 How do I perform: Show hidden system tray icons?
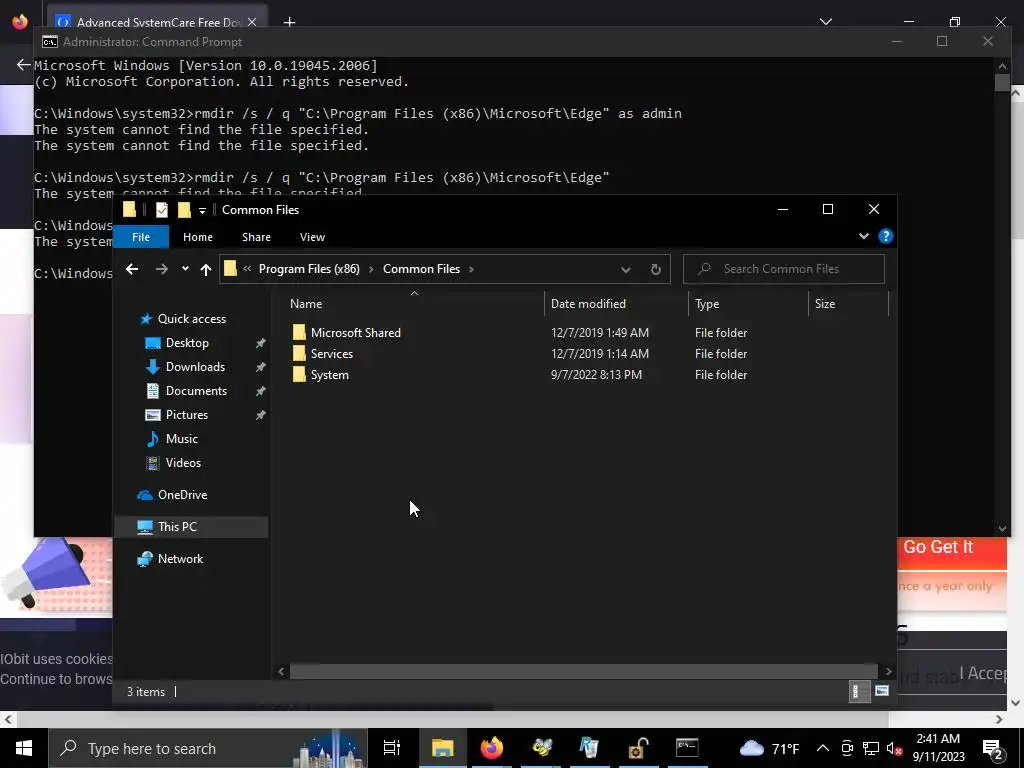point(823,748)
